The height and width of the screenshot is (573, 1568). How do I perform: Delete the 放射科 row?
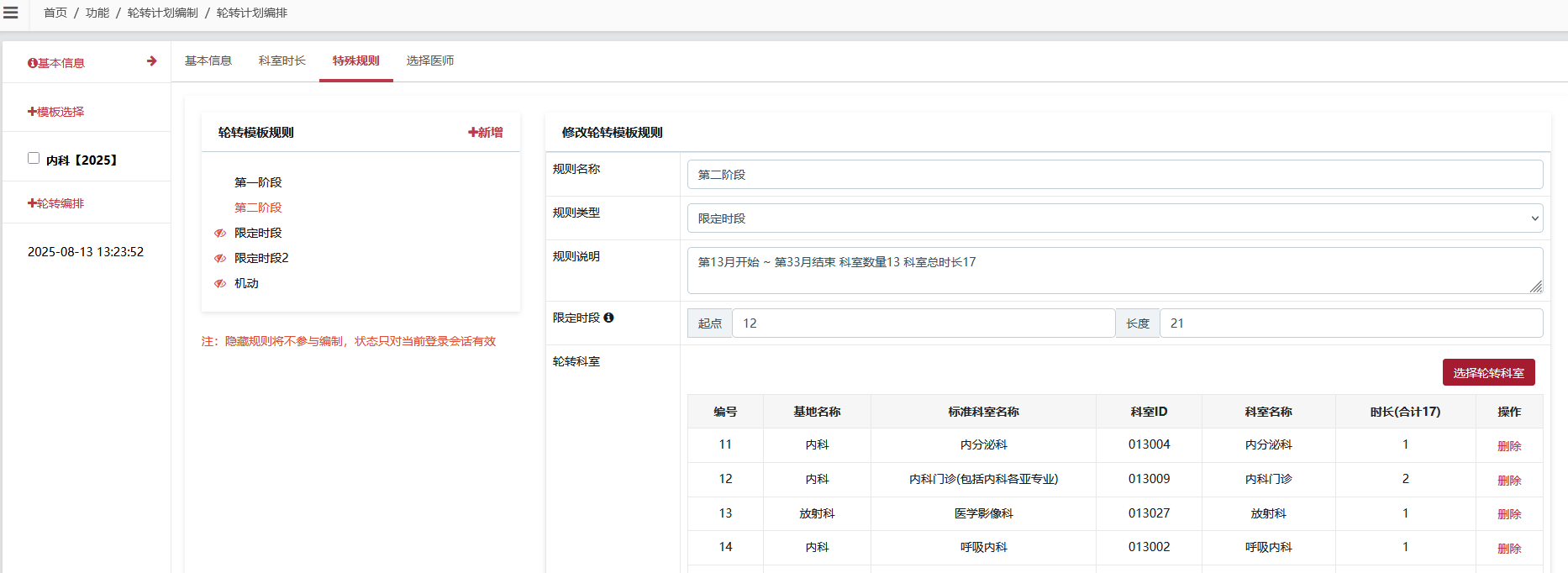click(x=1509, y=514)
